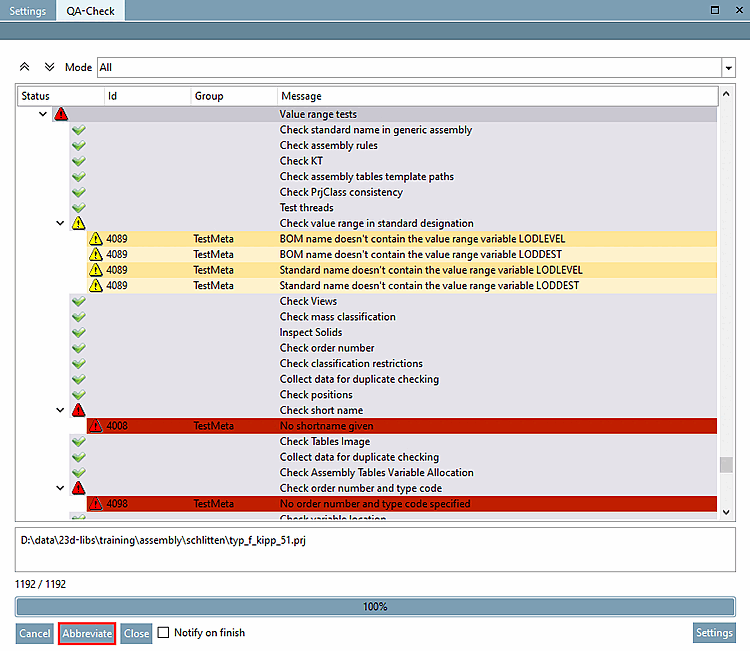Collapse Check order number and type code node
750x651 pixels.
60,488
